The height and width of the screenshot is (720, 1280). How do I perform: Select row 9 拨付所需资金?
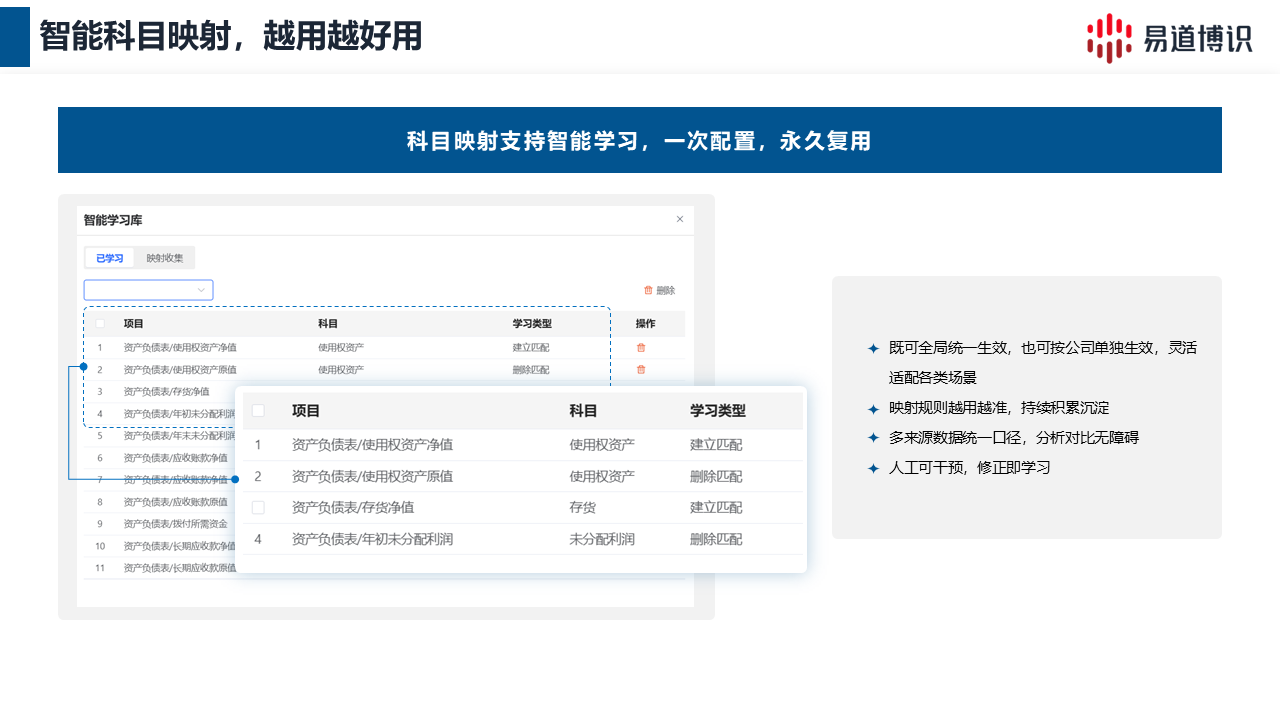click(x=175, y=524)
